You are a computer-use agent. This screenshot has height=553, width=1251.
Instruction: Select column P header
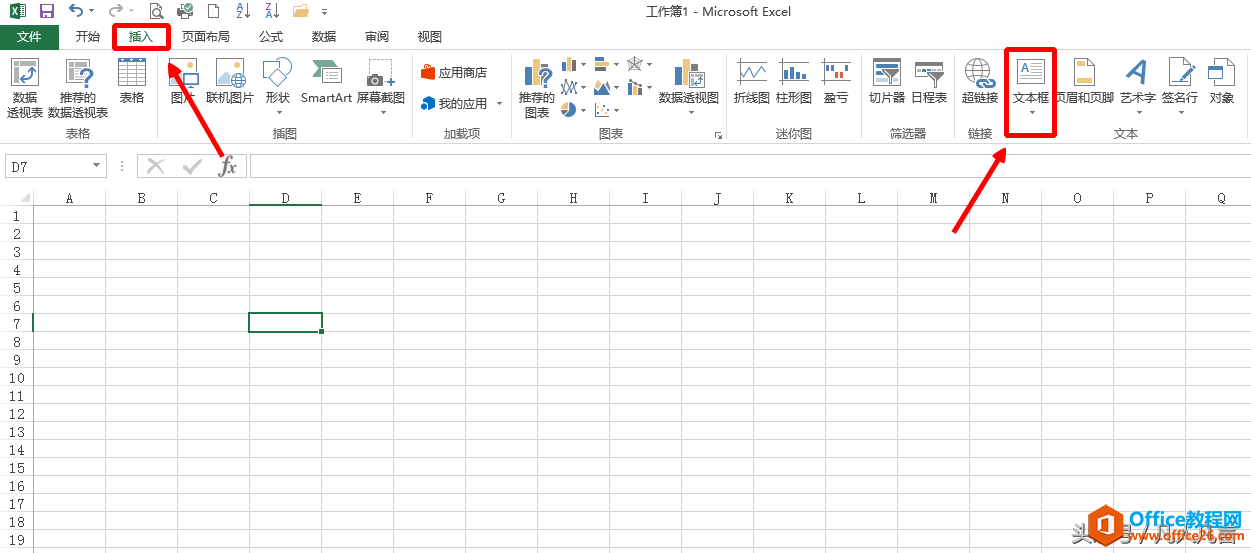point(1149,198)
